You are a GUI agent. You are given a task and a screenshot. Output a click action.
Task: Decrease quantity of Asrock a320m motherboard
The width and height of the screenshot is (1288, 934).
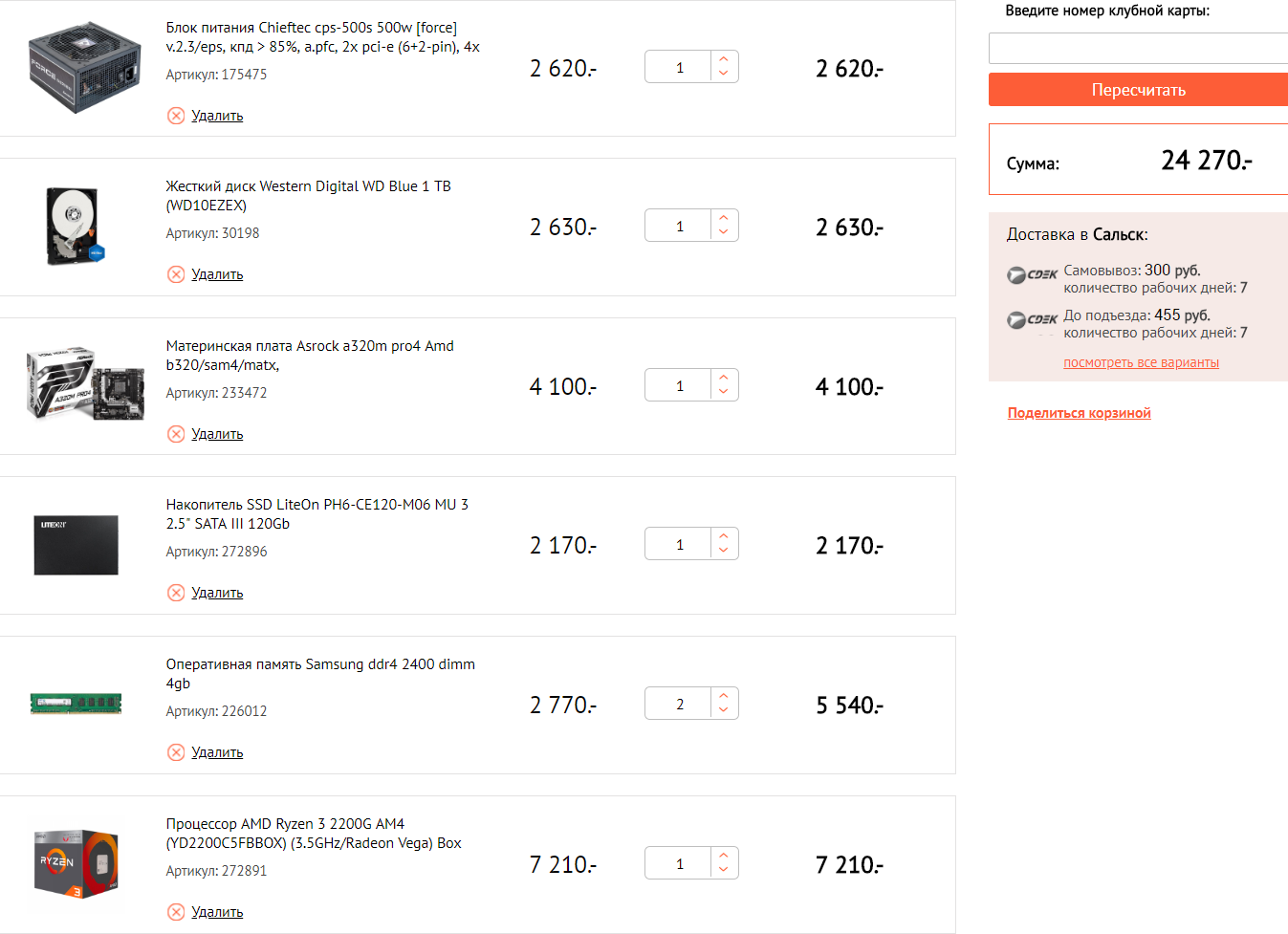[x=724, y=392]
